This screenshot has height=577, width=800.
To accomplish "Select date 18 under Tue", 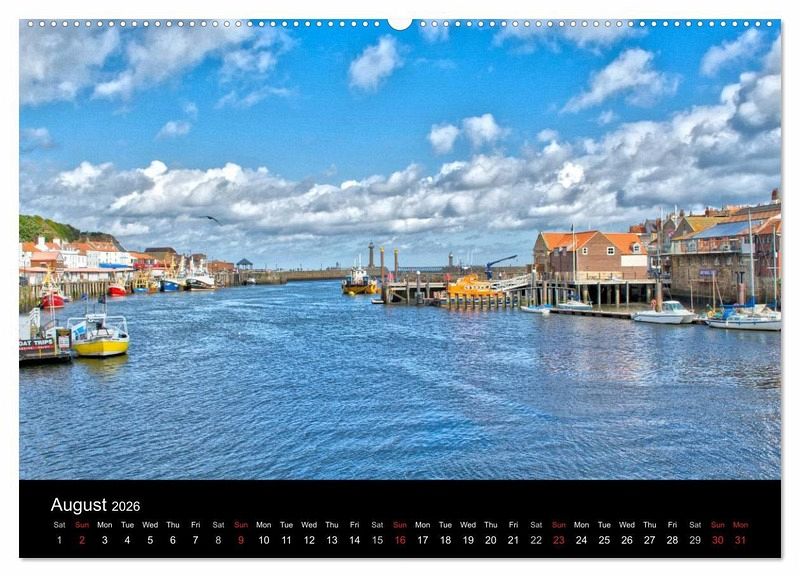I will (x=445, y=540).
